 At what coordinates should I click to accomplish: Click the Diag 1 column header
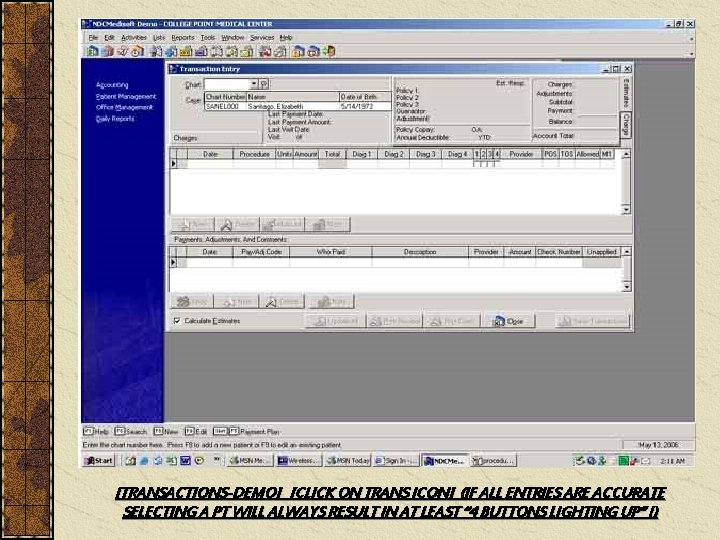point(361,154)
